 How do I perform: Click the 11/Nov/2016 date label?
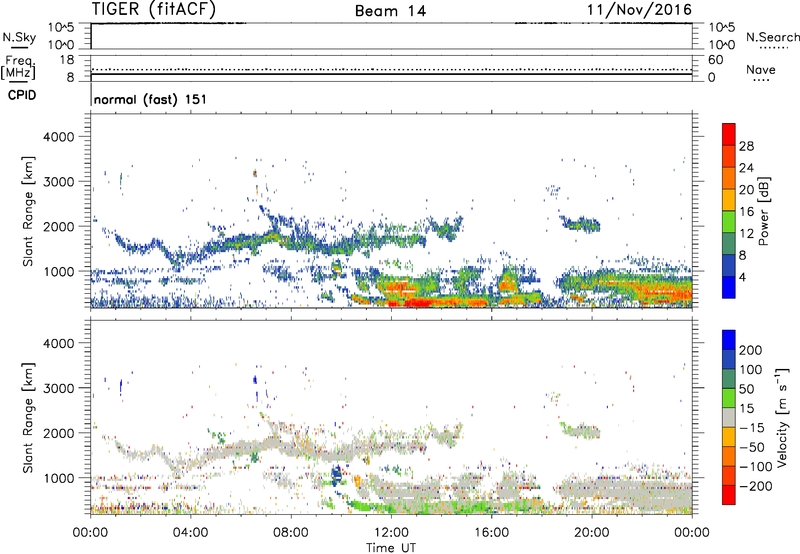[639, 9]
